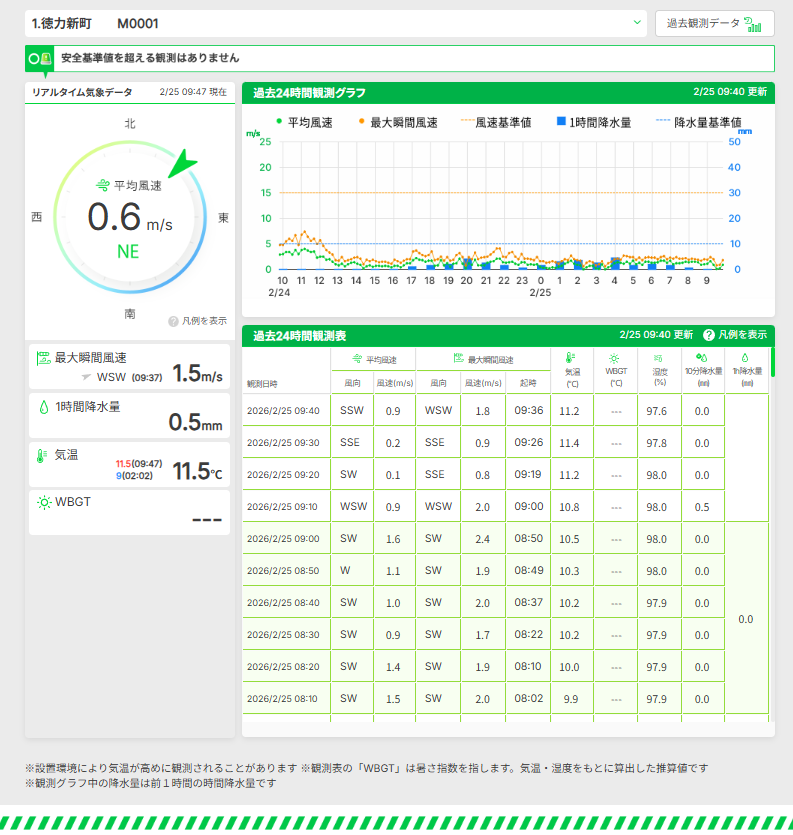Click the raindrop icon on 1時間降水量 card
Viewport: 793px width, 835px height.
(x=43, y=407)
